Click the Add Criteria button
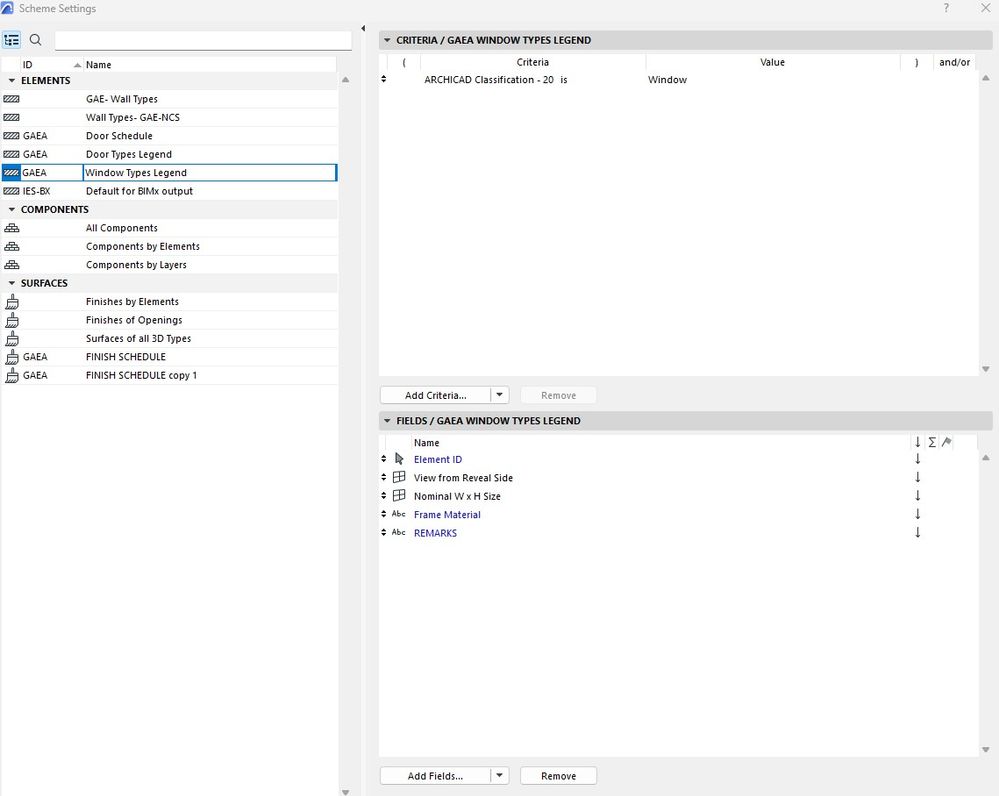The height and width of the screenshot is (796, 999). click(435, 395)
